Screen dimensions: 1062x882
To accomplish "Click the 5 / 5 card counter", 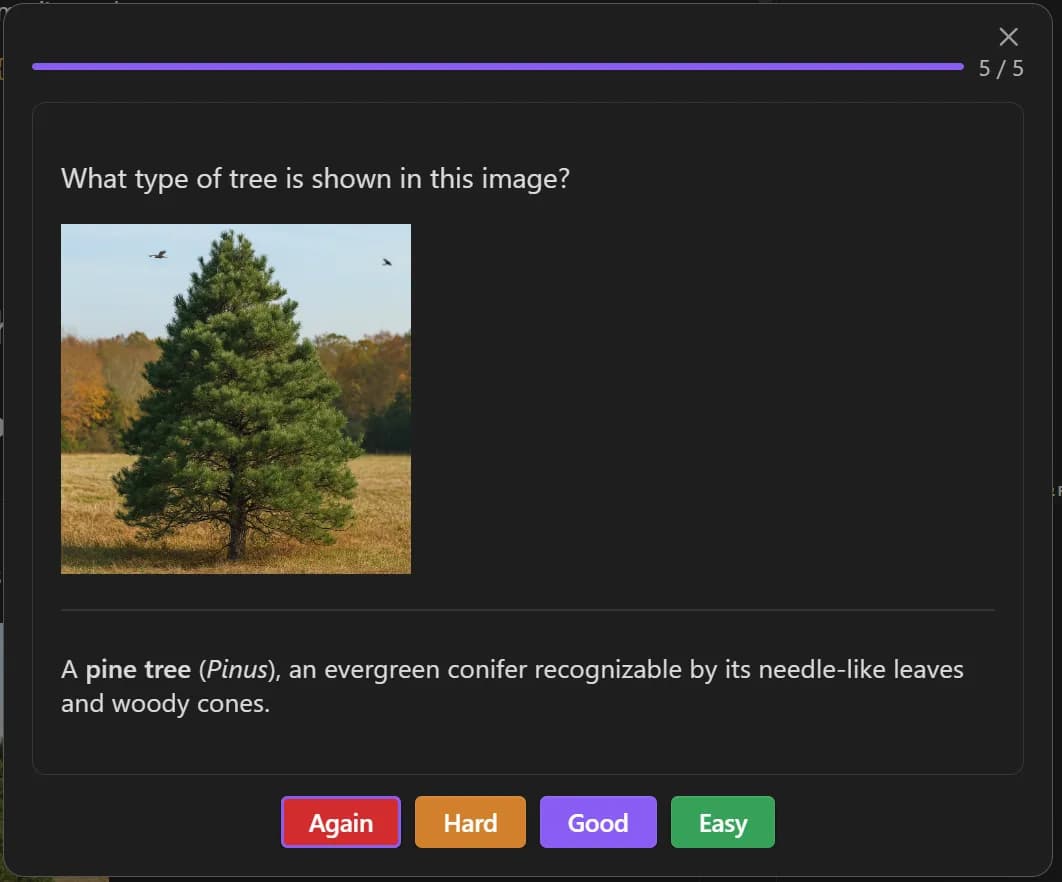I will pyautogui.click(x=1001, y=68).
